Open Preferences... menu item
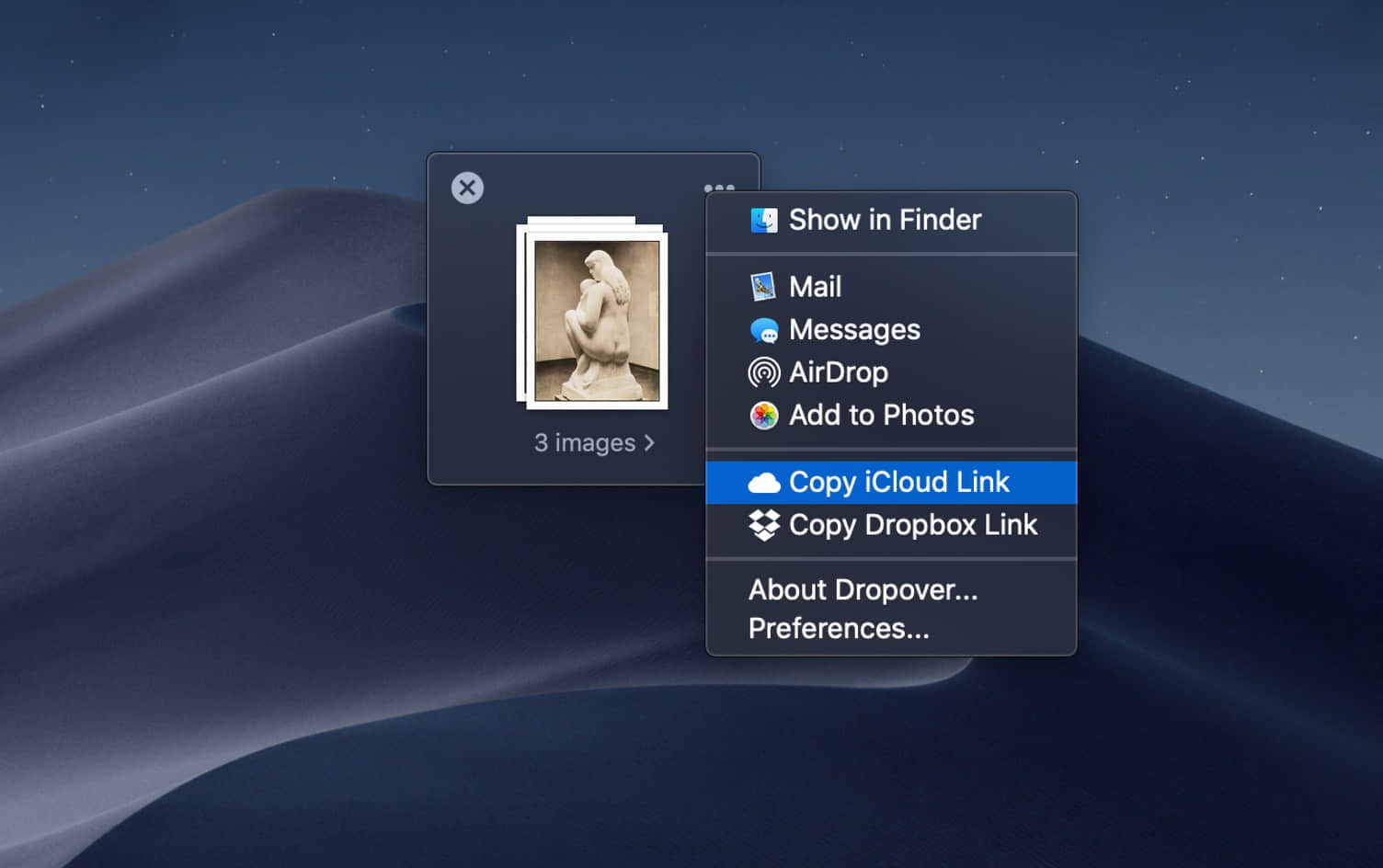Viewport: 1383px width, 868px height. click(891, 629)
